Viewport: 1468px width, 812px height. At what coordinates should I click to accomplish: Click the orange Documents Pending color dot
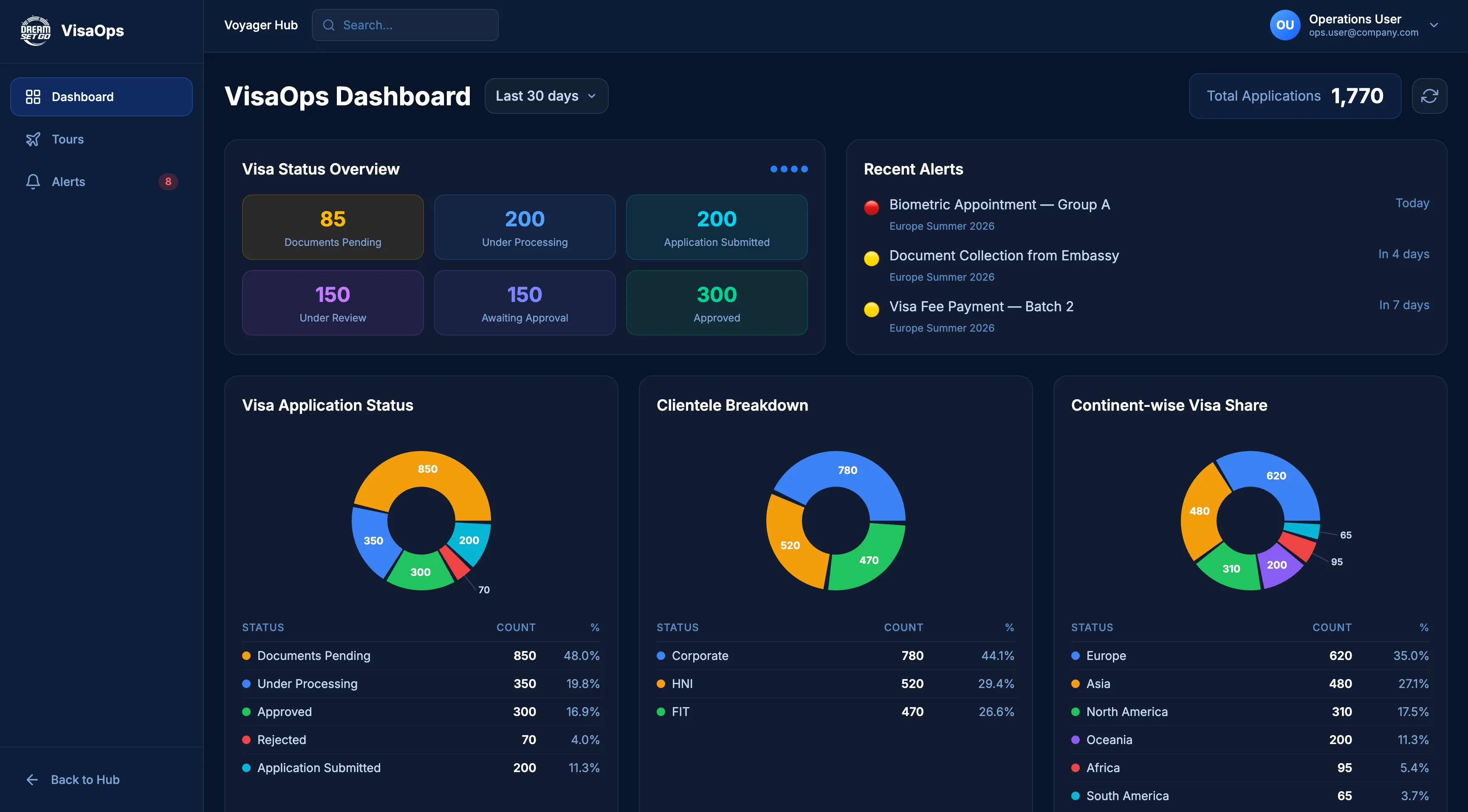click(247, 655)
